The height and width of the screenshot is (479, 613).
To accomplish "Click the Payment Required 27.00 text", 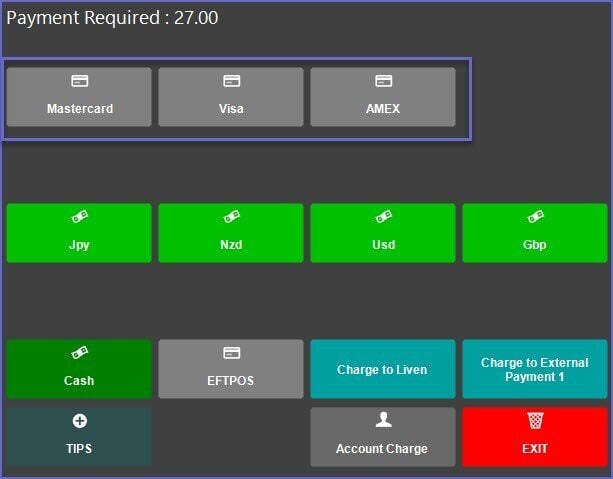I will (x=112, y=18).
